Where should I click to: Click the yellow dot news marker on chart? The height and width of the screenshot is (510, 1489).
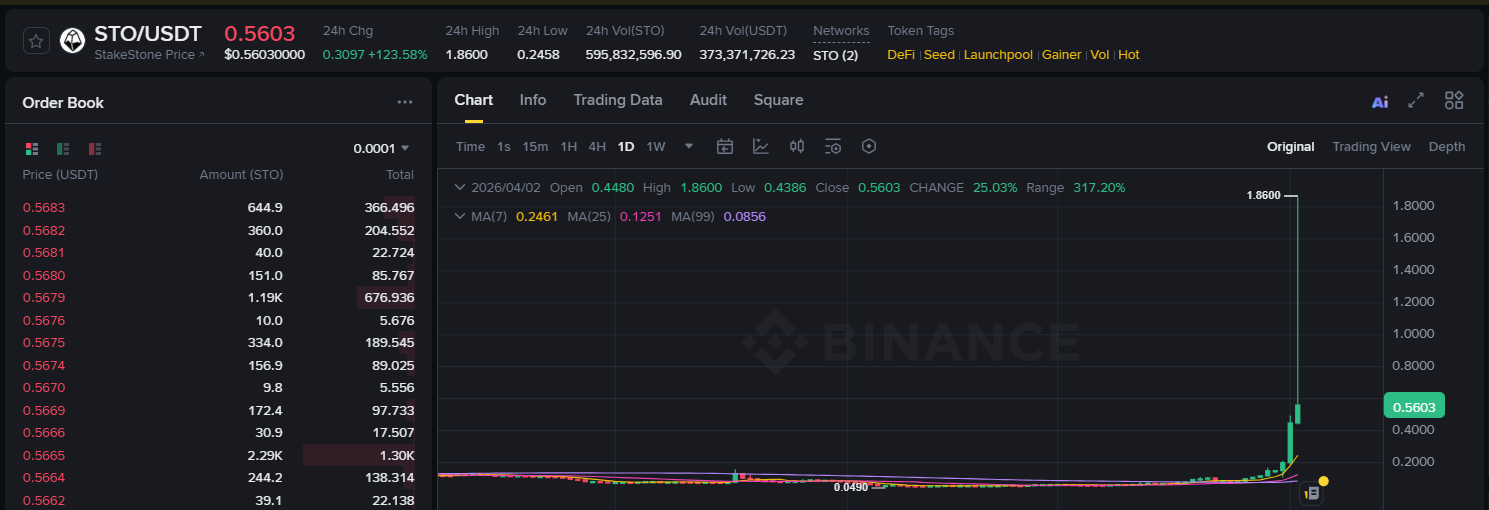1323,481
